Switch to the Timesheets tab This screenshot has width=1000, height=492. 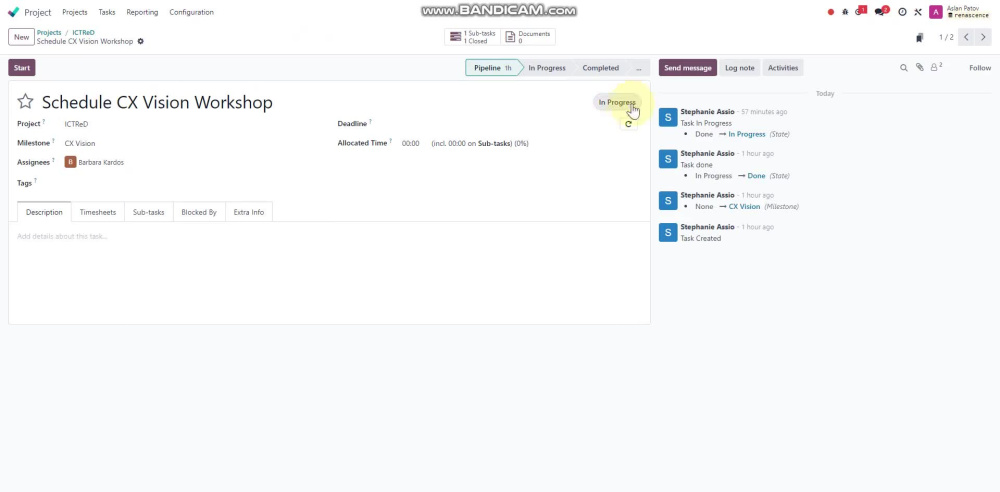tap(98, 212)
